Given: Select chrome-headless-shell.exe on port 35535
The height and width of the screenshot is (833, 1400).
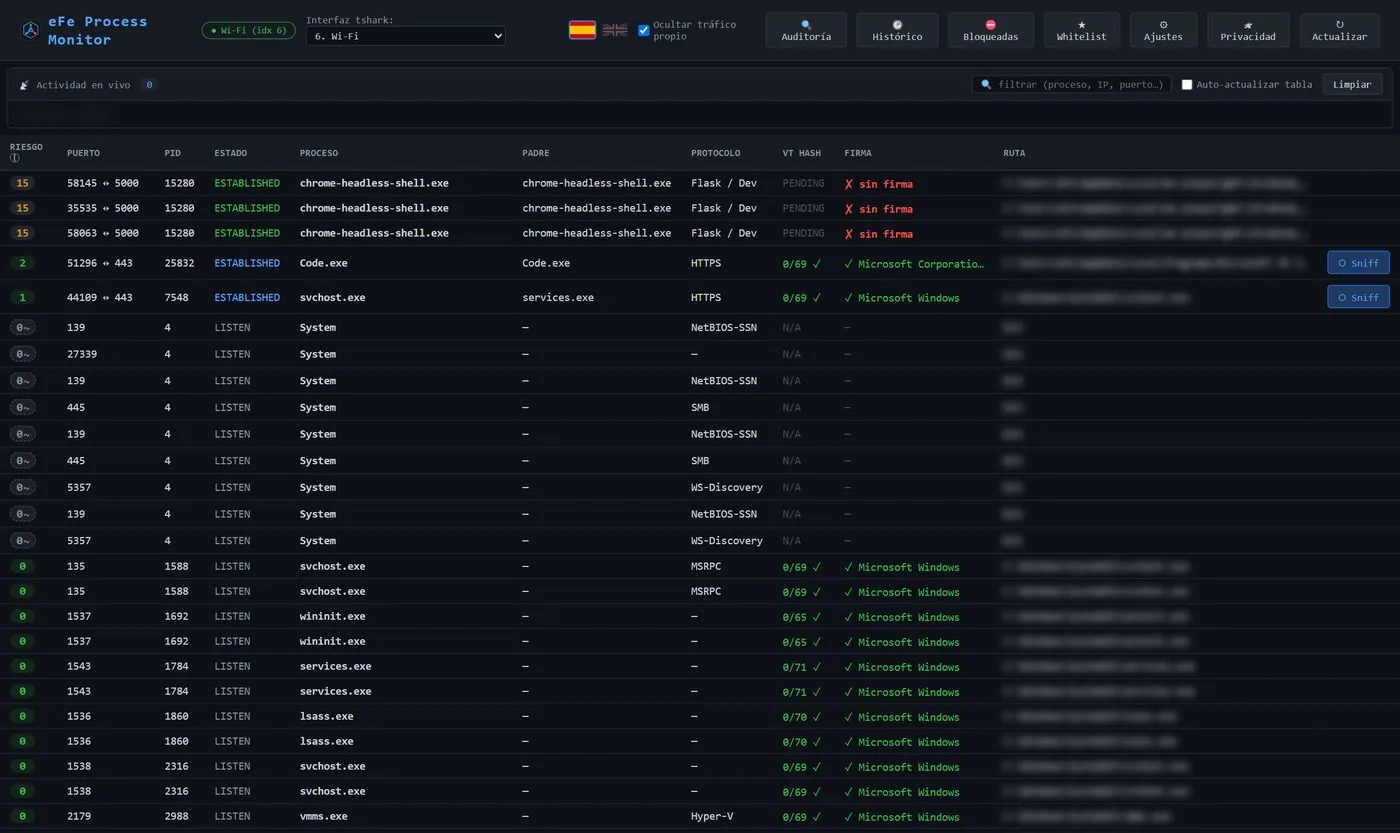Looking at the screenshot, I should [374, 208].
